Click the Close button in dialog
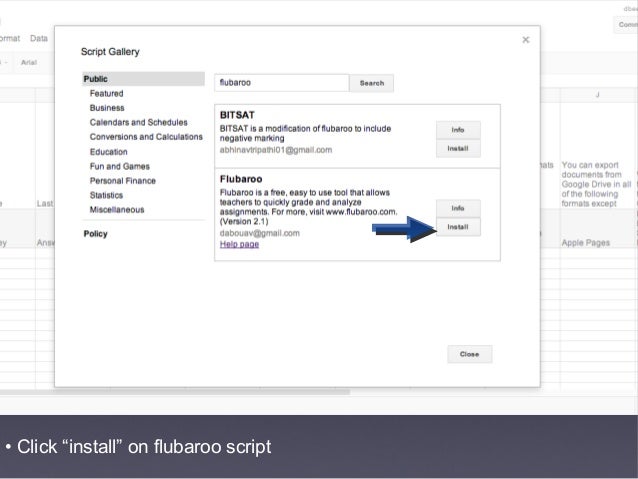The image size is (638, 479). [x=470, y=354]
